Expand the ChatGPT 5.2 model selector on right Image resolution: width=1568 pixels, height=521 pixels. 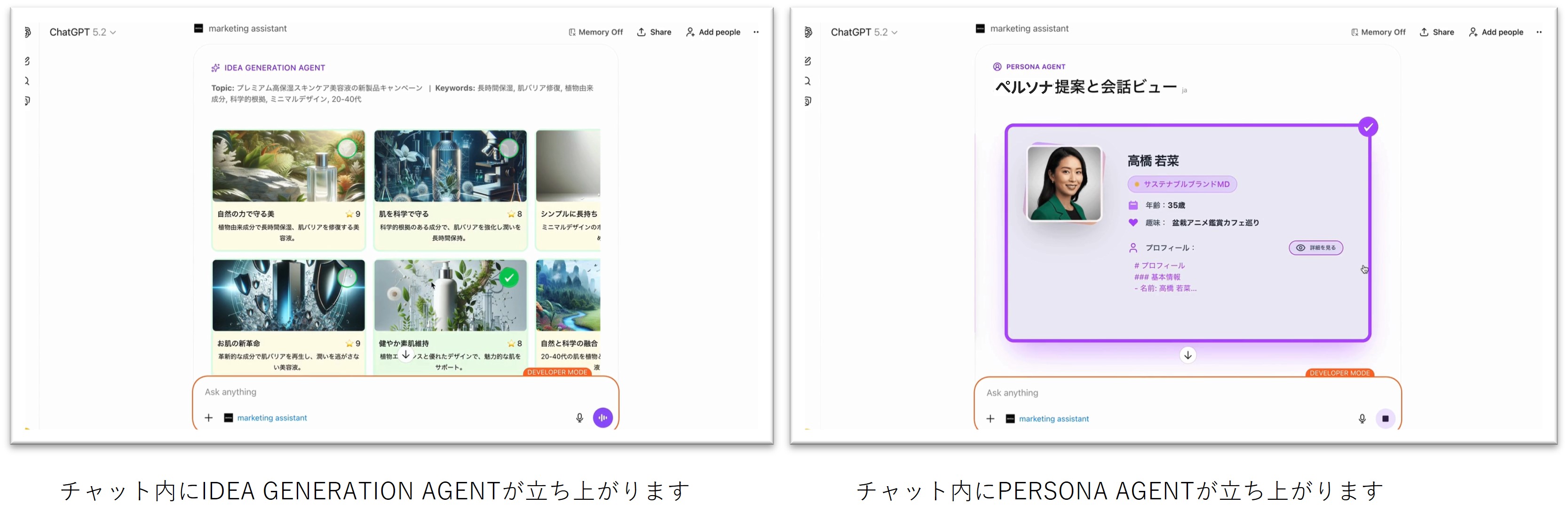point(864,32)
